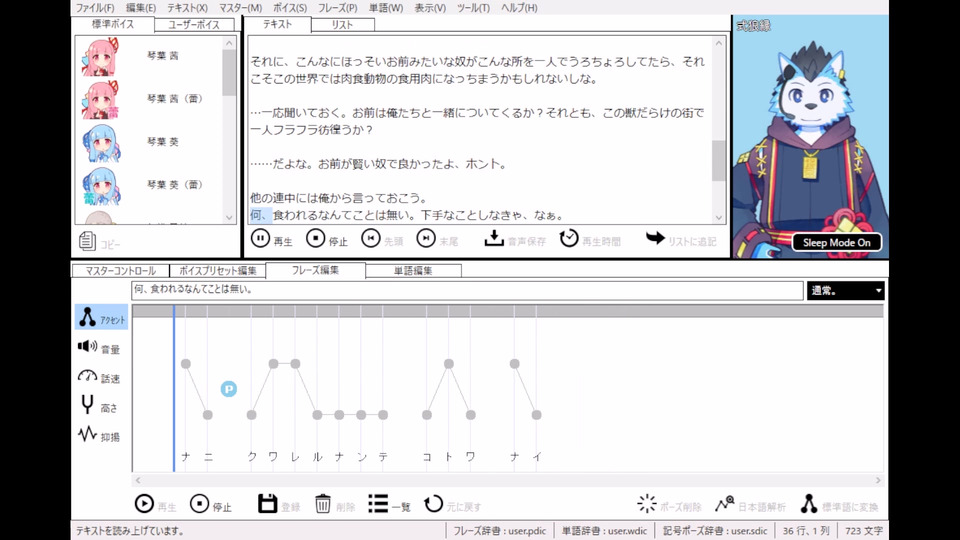The image size is (960, 540).
Task: Open the ヘルプ(H) menu
Action: (519, 8)
